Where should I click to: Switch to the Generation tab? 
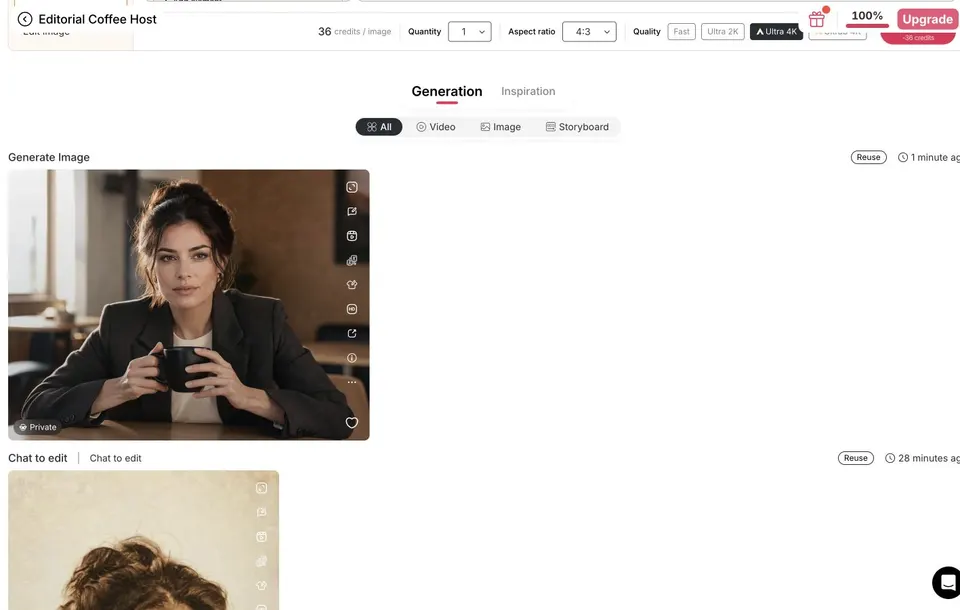click(447, 91)
